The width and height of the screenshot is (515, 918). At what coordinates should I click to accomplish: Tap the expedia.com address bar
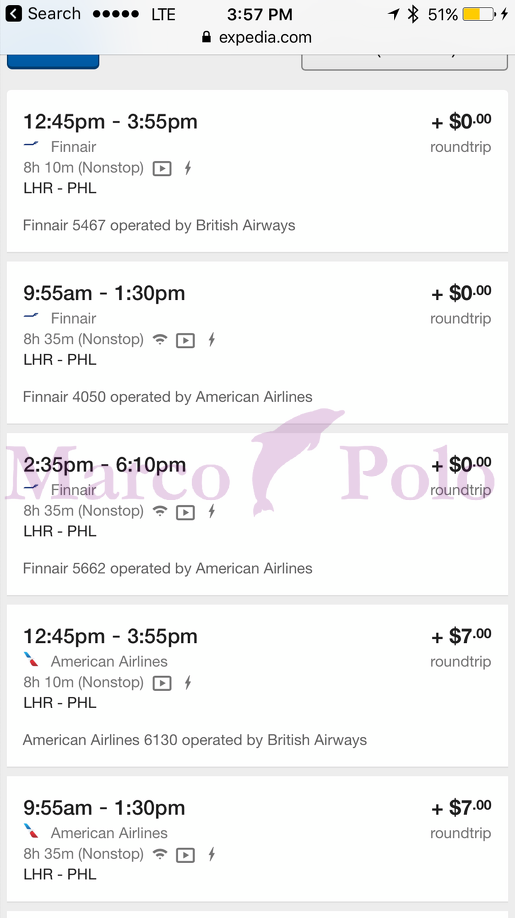(x=258, y=37)
